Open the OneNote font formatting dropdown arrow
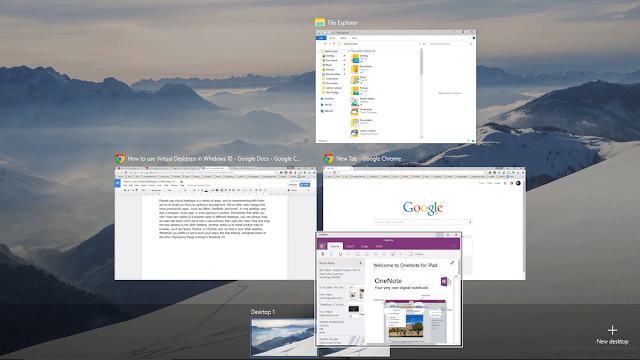The image size is (640, 360). 348,254
